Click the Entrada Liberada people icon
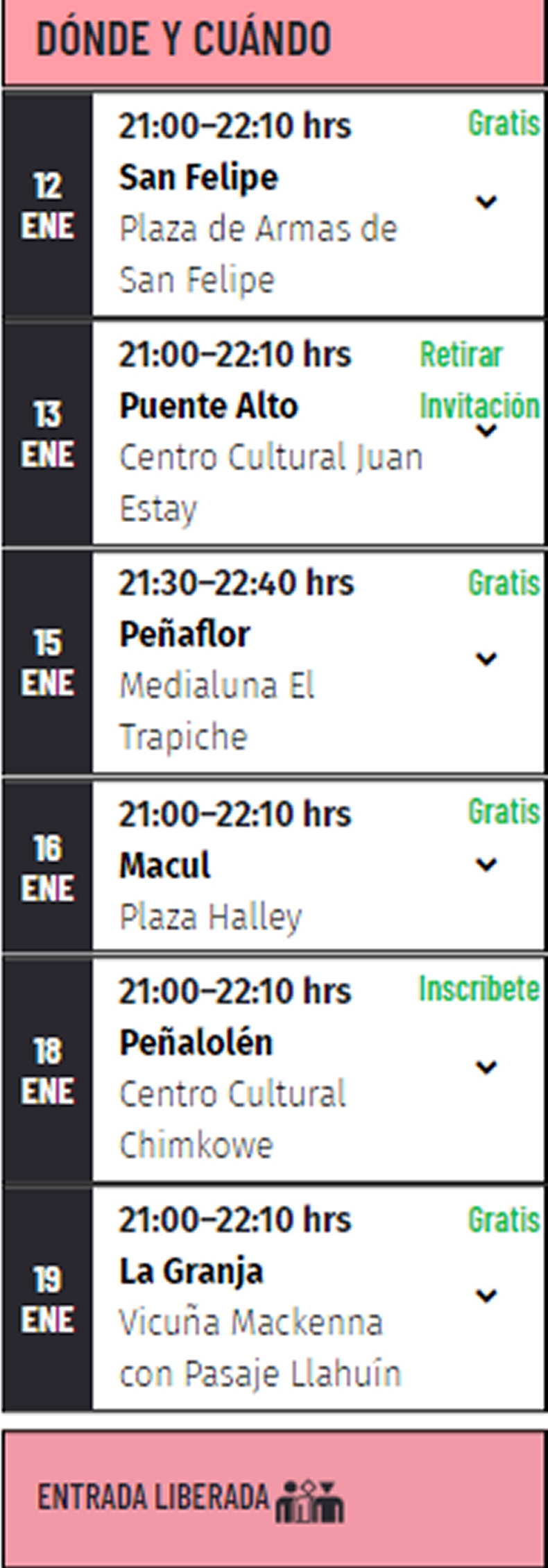This screenshot has width=548, height=1568. (x=310, y=1501)
